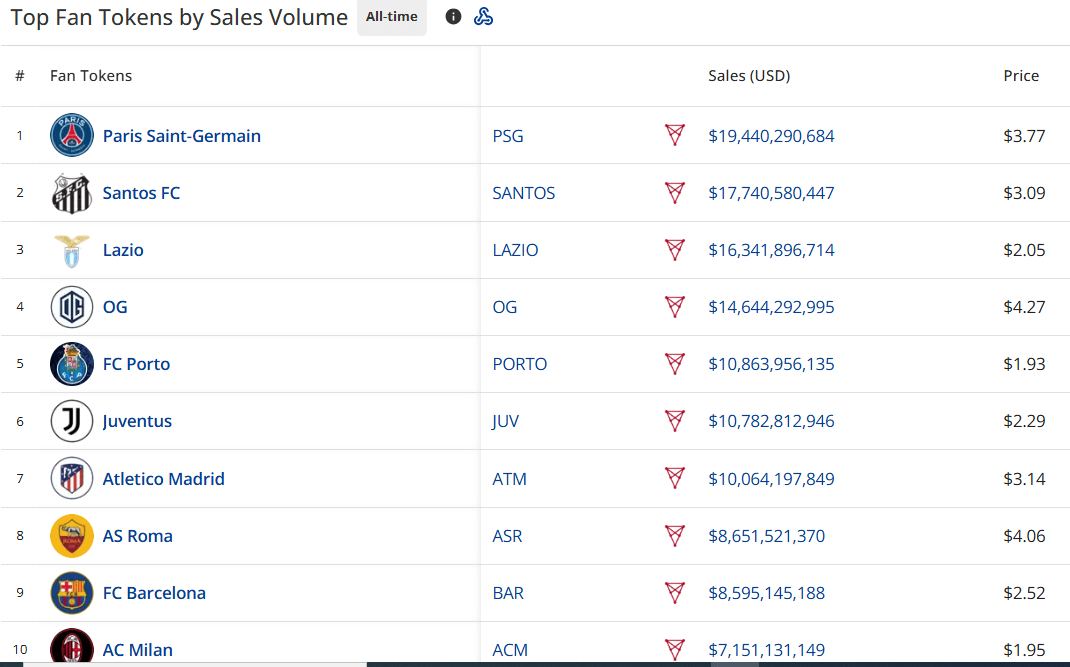Click the OG ticker symbol
Viewport: 1070px width, 667px height.
click(x=504, y=307)
